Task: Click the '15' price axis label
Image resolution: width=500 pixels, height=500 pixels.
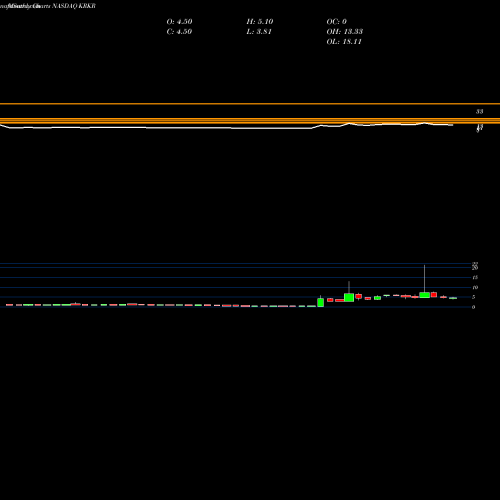Action: pos(475,277)
